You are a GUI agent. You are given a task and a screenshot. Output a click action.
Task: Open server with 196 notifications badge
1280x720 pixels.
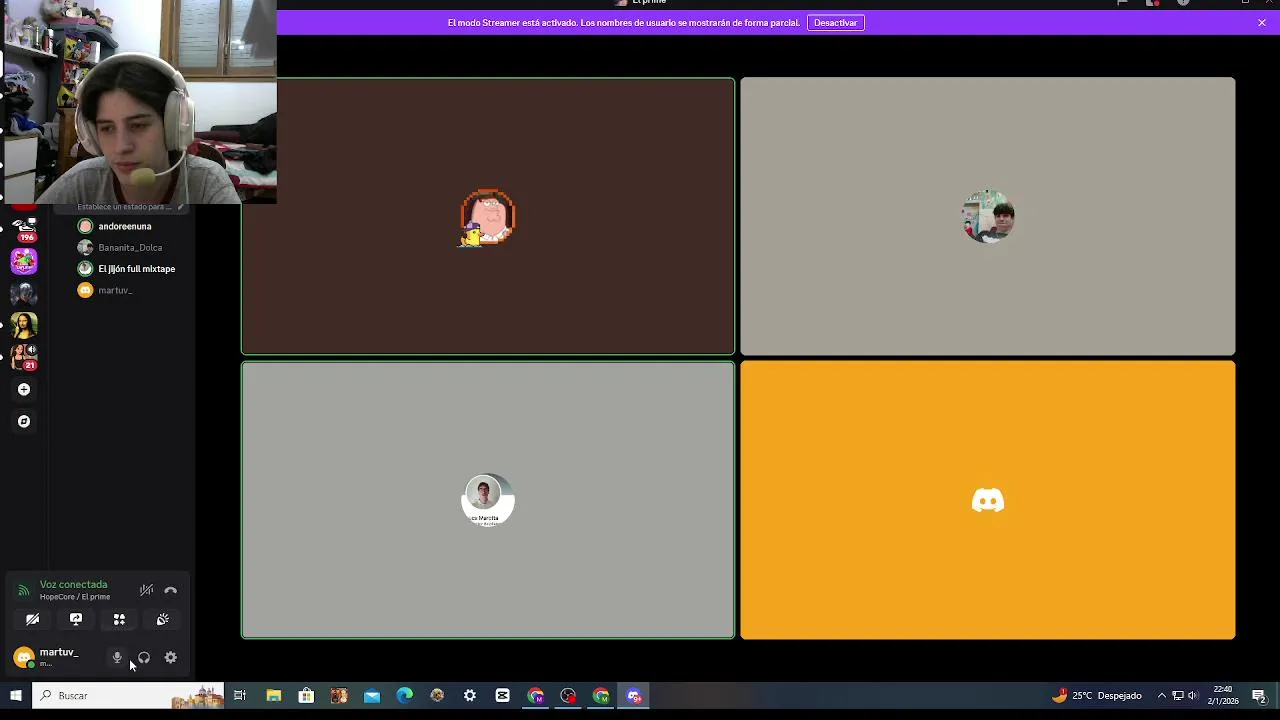[24, 229]
